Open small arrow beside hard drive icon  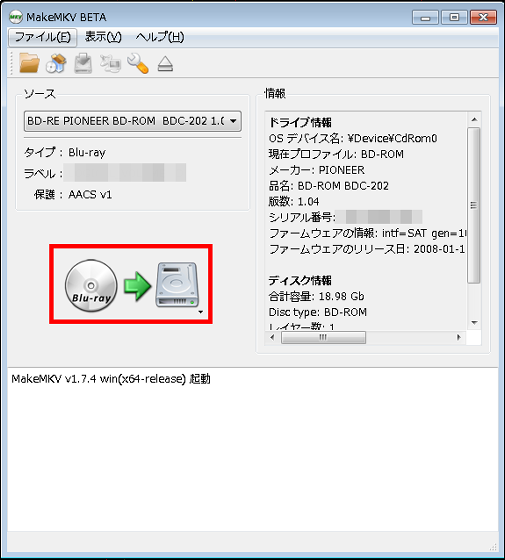(x=200, y=312)
